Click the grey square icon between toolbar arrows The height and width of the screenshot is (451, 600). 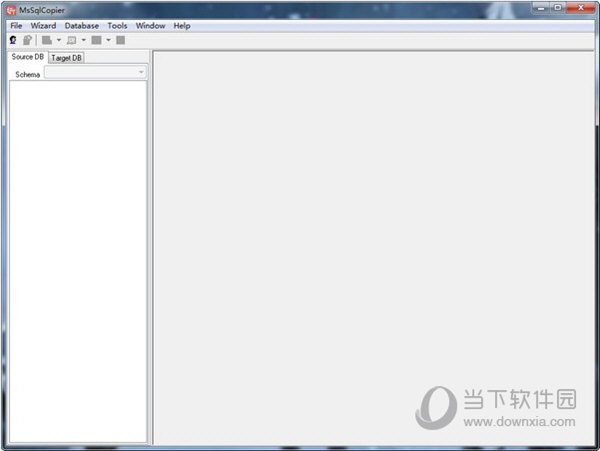(x=96, y=40)
